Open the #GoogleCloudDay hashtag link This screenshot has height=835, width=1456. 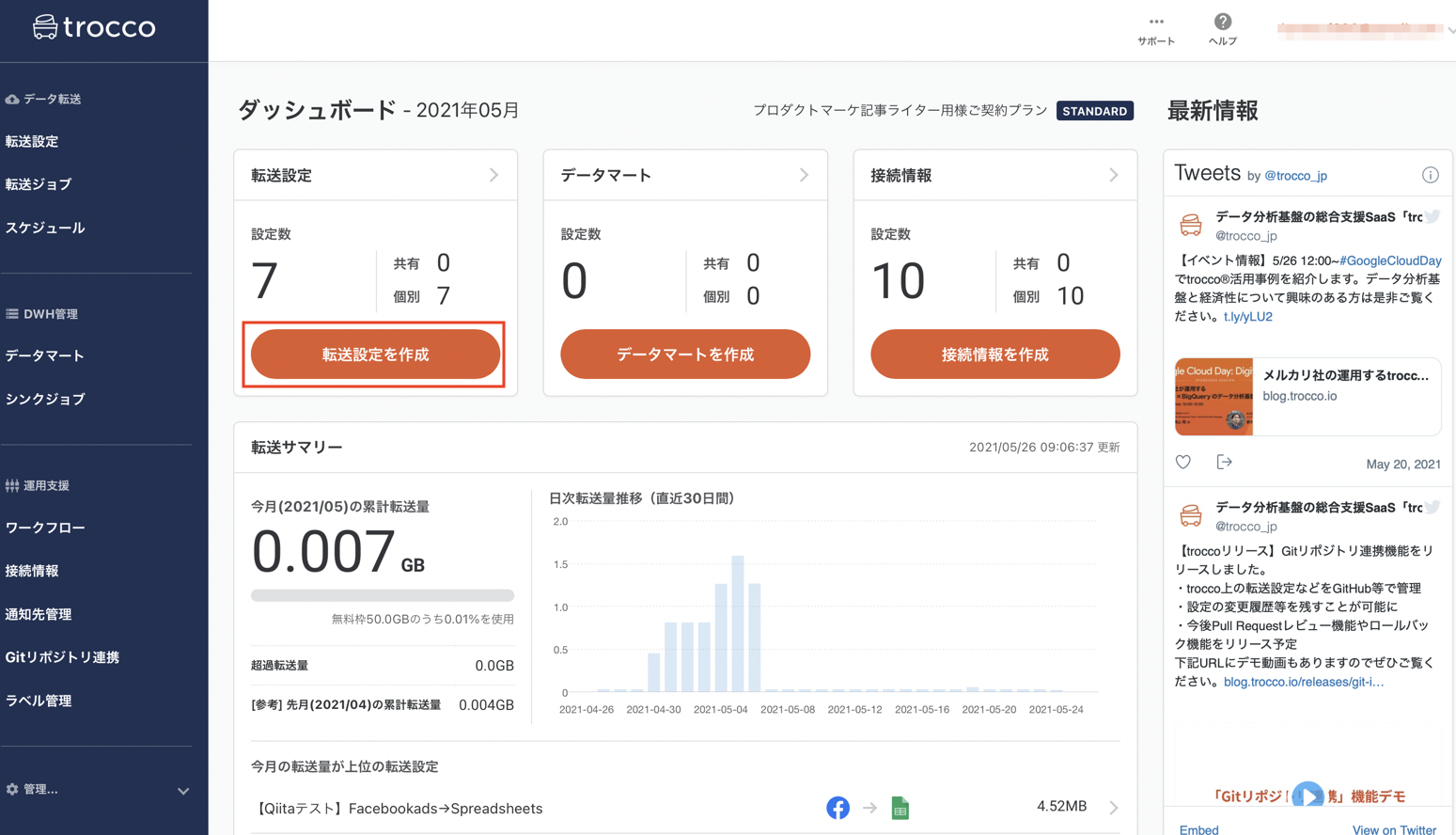point(1390,260)
